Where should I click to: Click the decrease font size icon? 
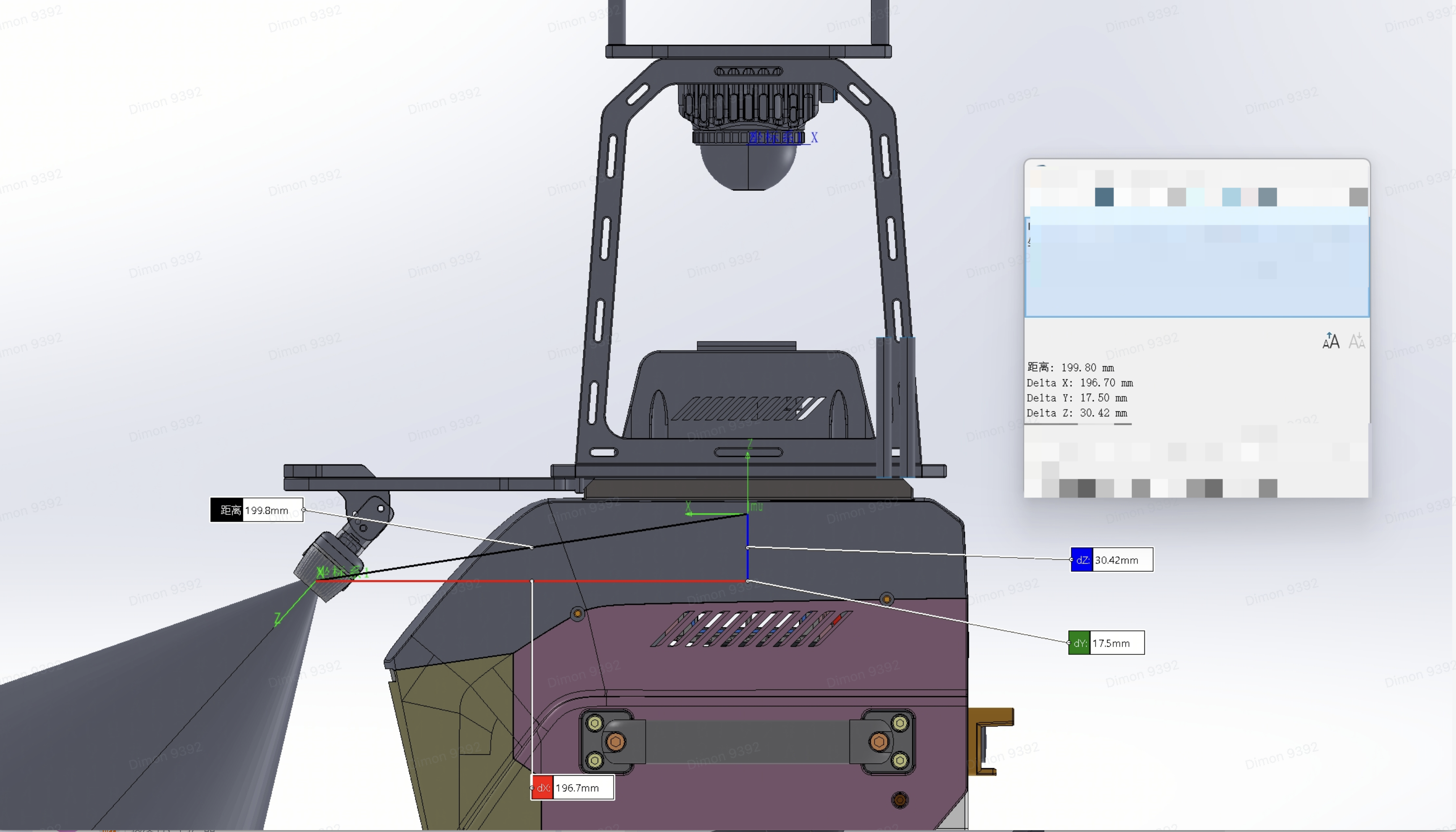pyautogui.click(x=1356, y=341)
